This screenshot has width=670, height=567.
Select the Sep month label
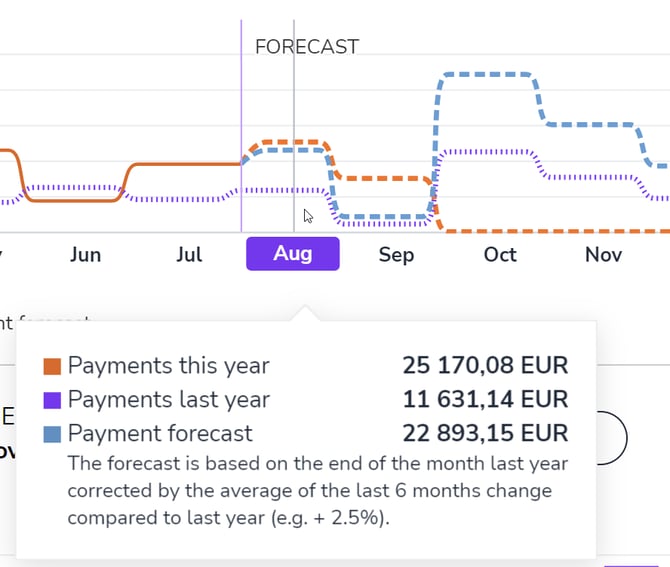(x=396, y=255)
